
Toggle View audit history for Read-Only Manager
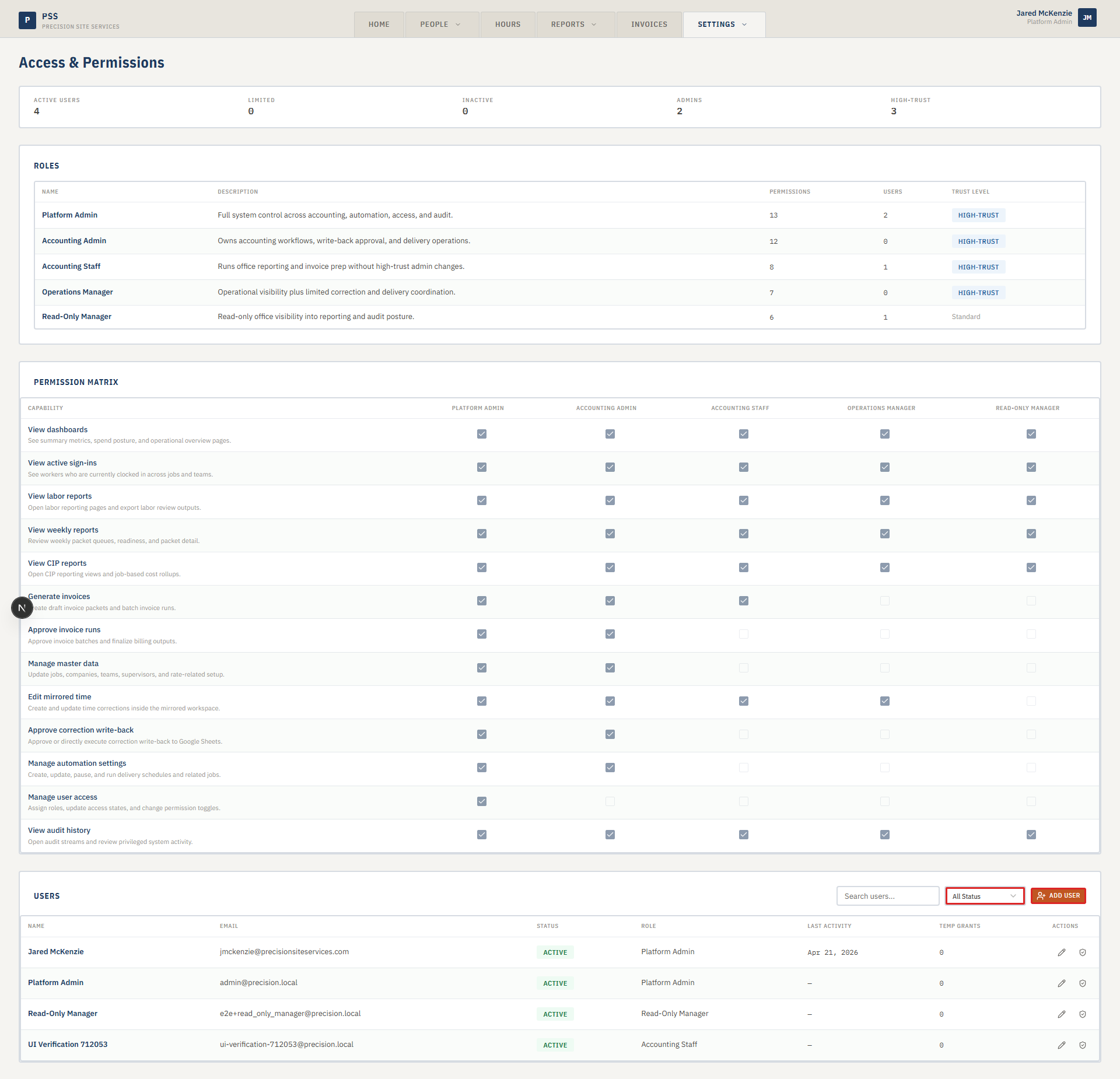1031,835
